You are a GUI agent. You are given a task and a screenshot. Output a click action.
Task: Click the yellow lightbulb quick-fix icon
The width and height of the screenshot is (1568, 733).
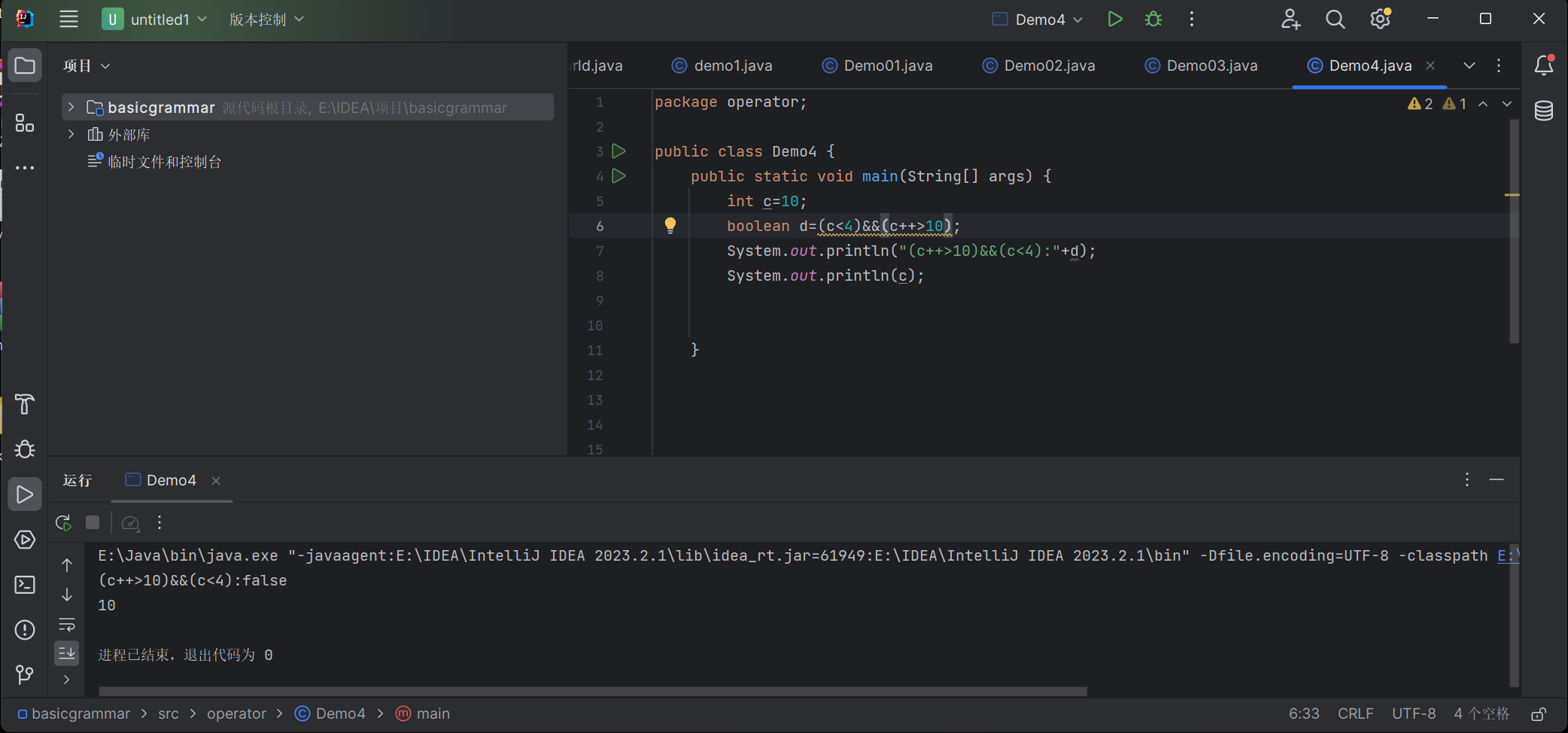click(670, 225)
